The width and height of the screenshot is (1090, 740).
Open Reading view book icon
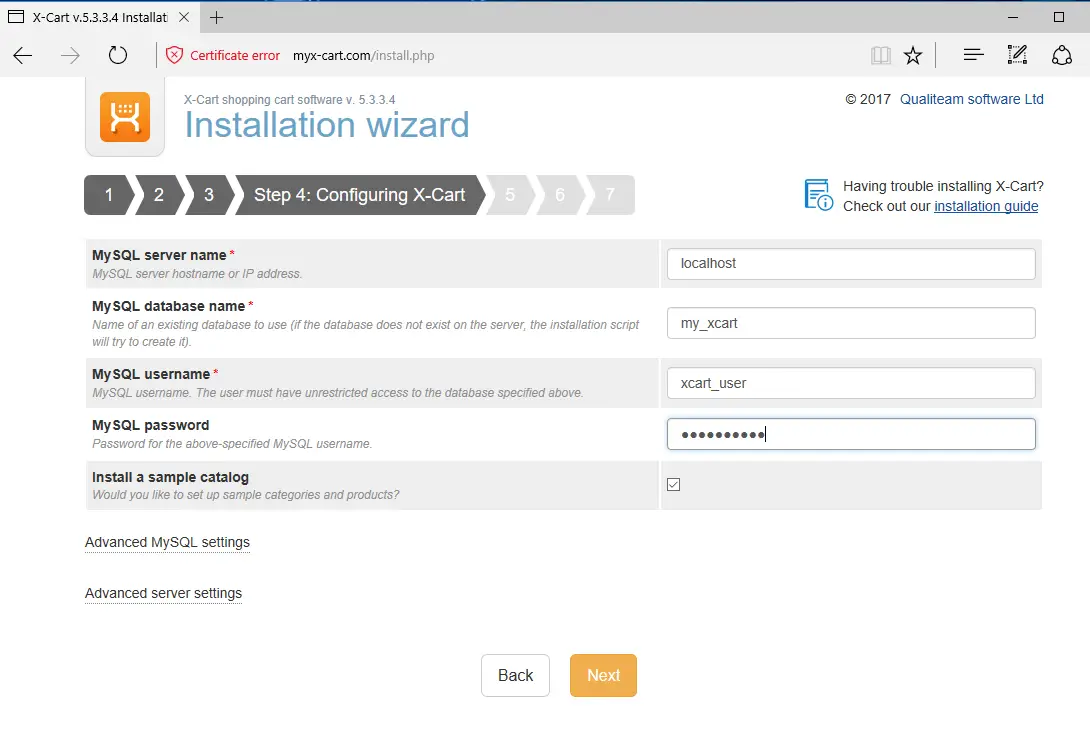click(881, 55)
